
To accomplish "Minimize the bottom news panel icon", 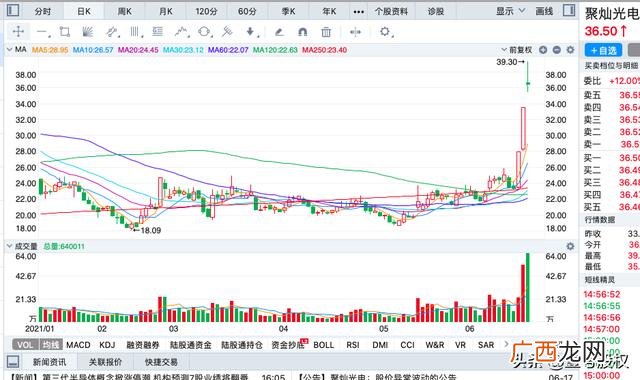I will pyautogui.click(x=13, y=362).
